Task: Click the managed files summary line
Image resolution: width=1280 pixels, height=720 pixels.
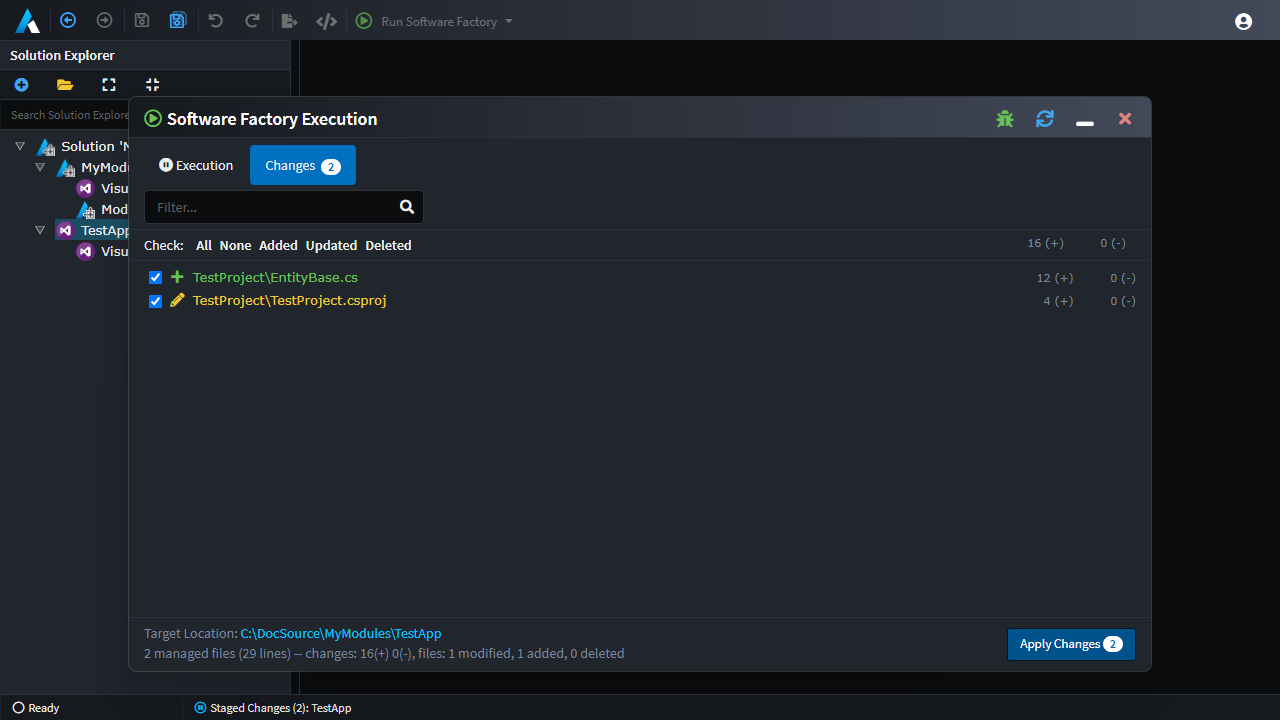Action: [384, 653]
